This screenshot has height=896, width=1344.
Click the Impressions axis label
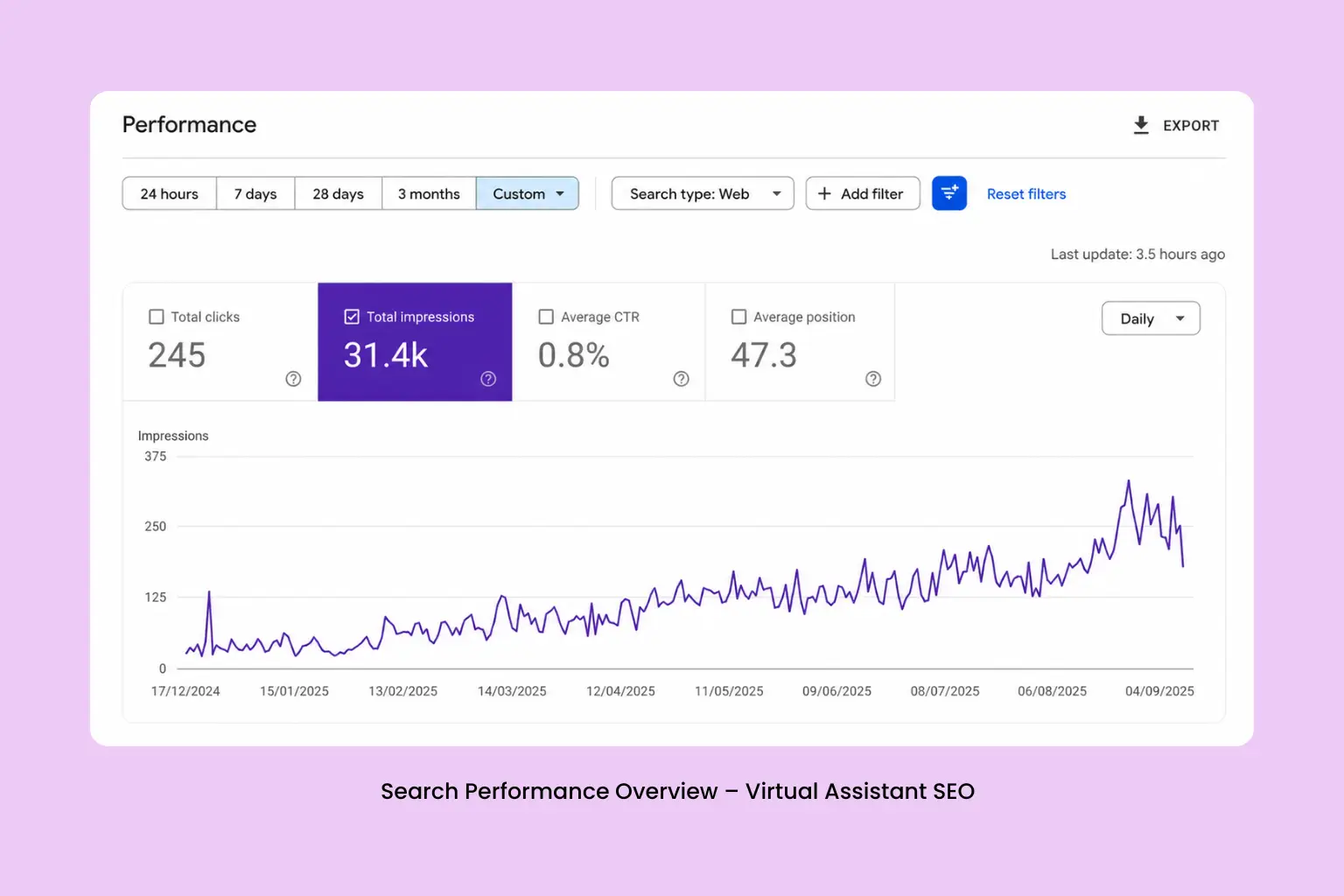pos(173,436)
